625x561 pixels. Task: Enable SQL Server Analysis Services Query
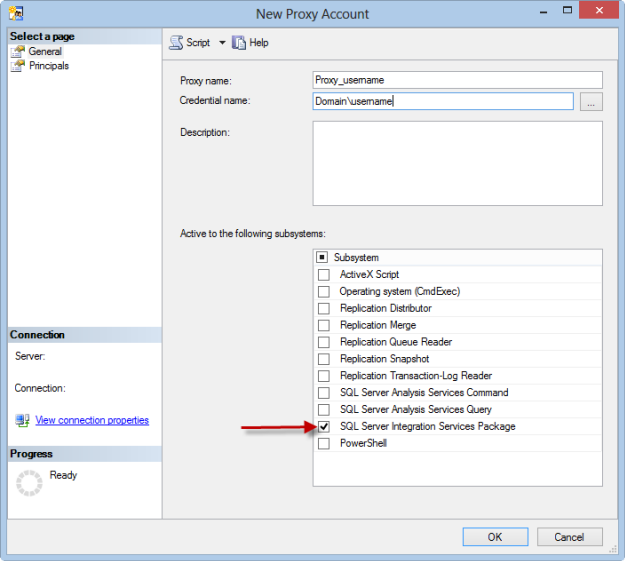(324, 409)
